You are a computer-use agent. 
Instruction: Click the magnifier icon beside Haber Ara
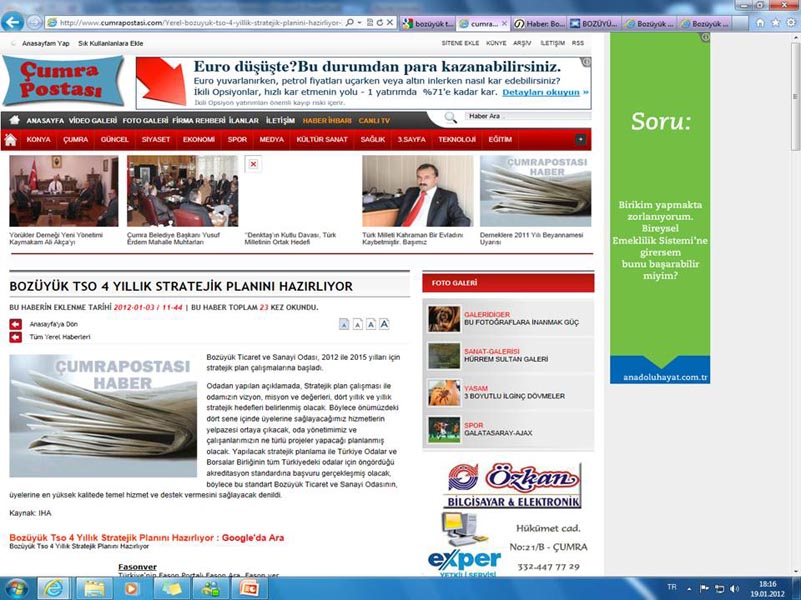click(450, 117)
